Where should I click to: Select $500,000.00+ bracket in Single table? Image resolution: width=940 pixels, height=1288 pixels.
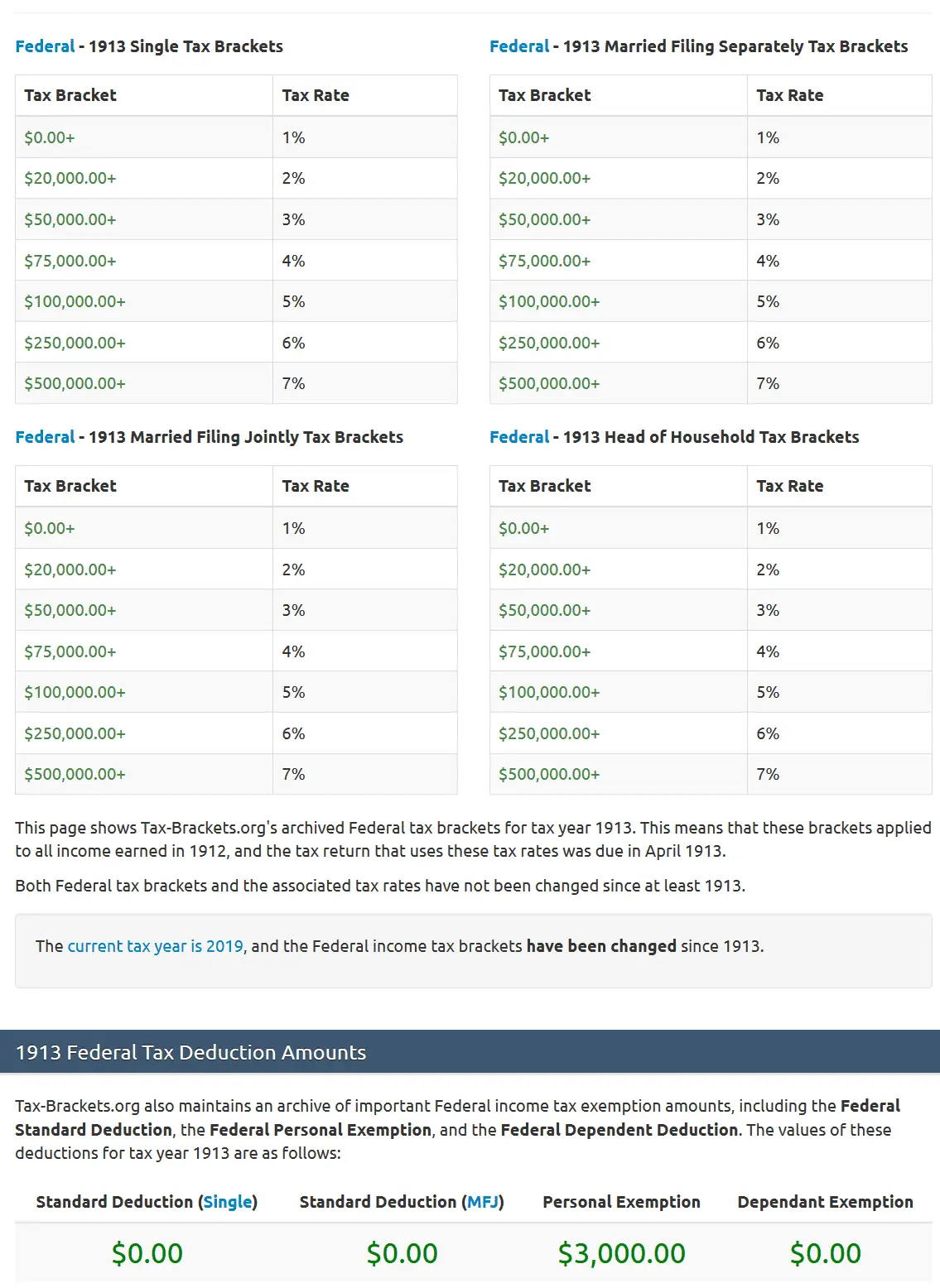pos(75,383)
